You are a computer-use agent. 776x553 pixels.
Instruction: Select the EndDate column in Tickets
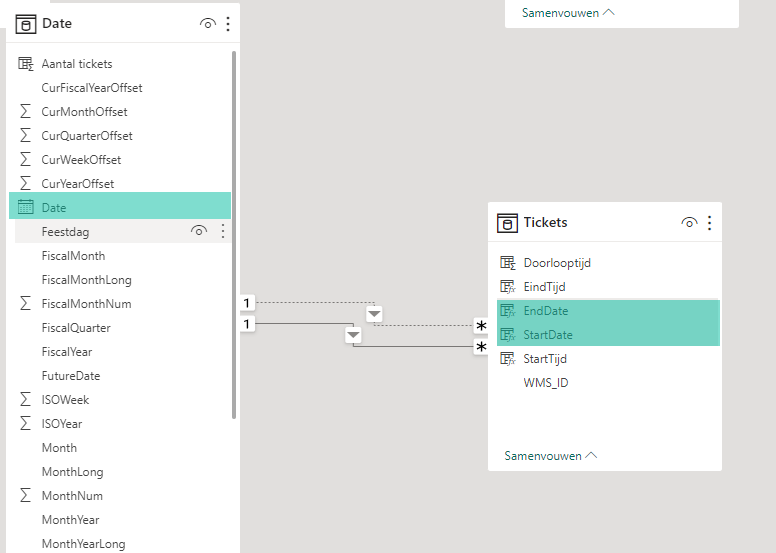click(x=546, y=310)
